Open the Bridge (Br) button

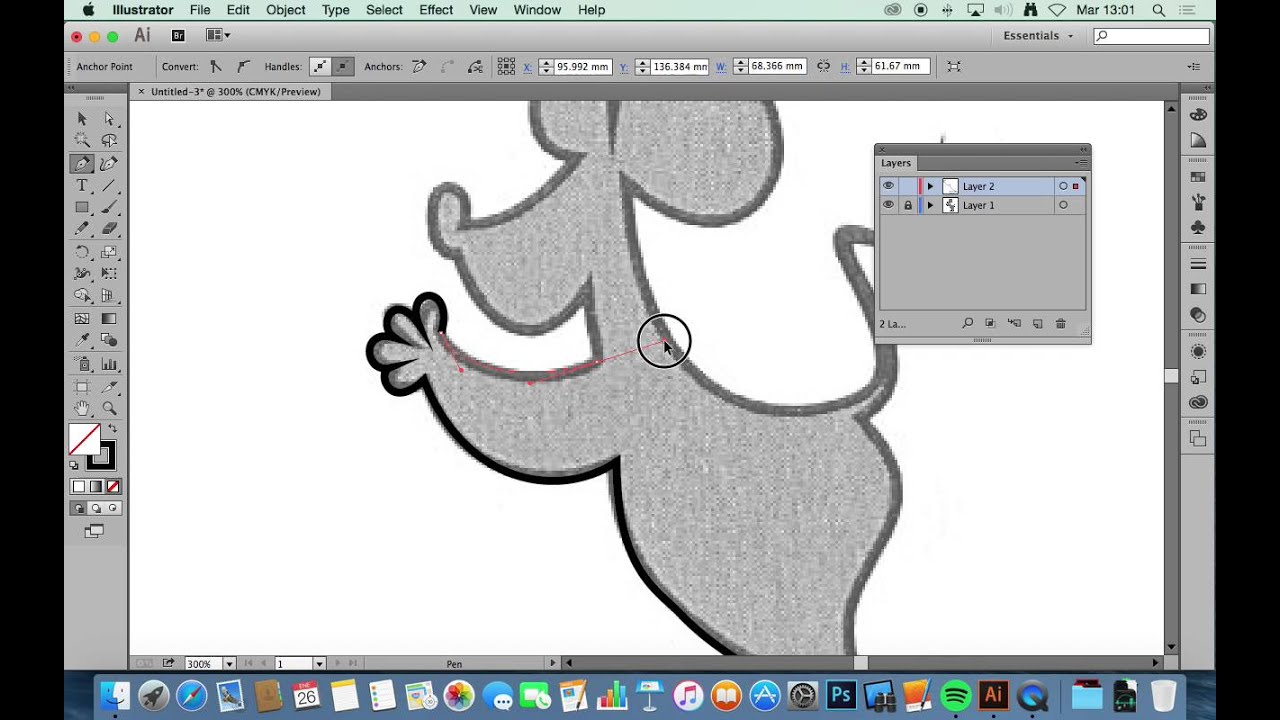[178, 36]
